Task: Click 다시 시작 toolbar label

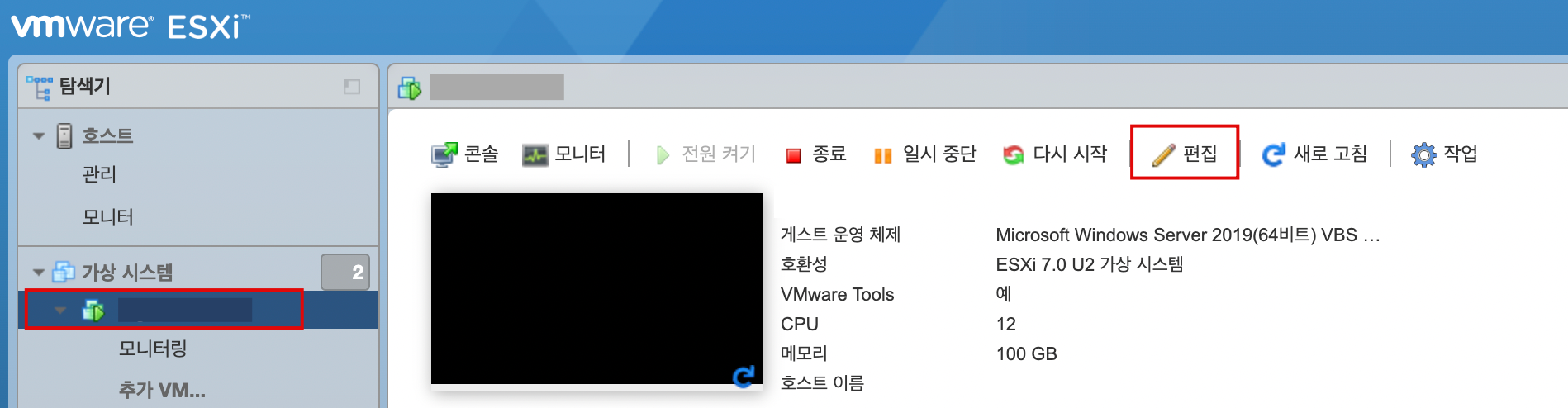Action: tap(1070, 154)
